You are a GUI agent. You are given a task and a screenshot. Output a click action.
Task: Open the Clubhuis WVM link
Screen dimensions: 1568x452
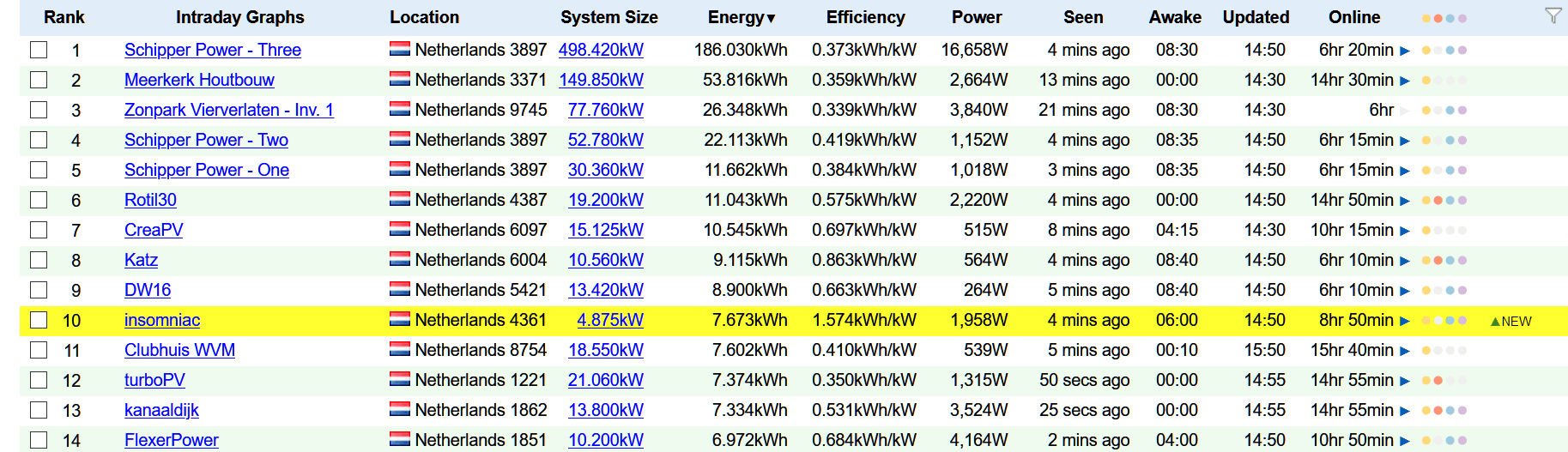coord(179,350)
